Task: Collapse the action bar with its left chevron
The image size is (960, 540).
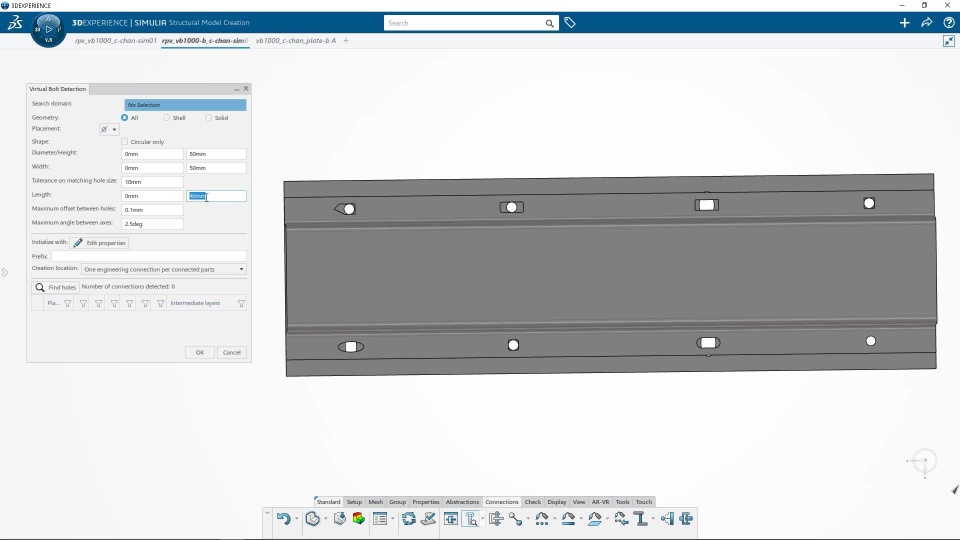Action: [267, 512]
